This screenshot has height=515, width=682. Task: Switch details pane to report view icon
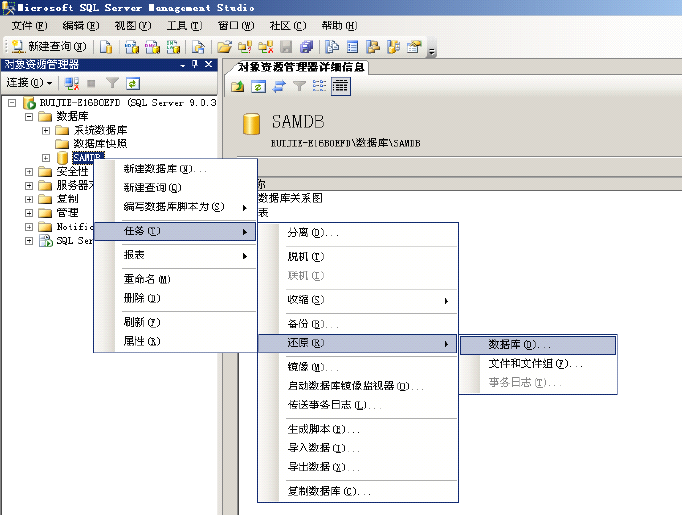coord(341,86)
